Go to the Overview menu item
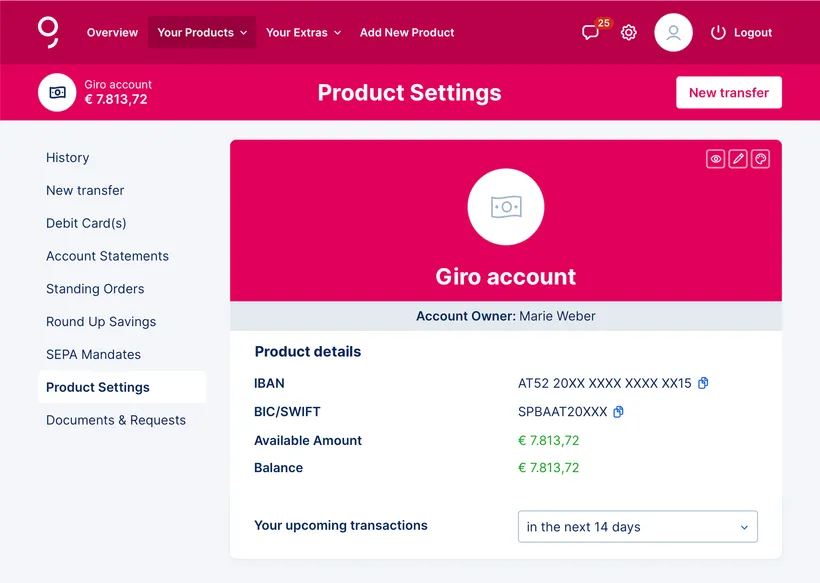Screen dimensions: 820x583 tap(112, 32)
